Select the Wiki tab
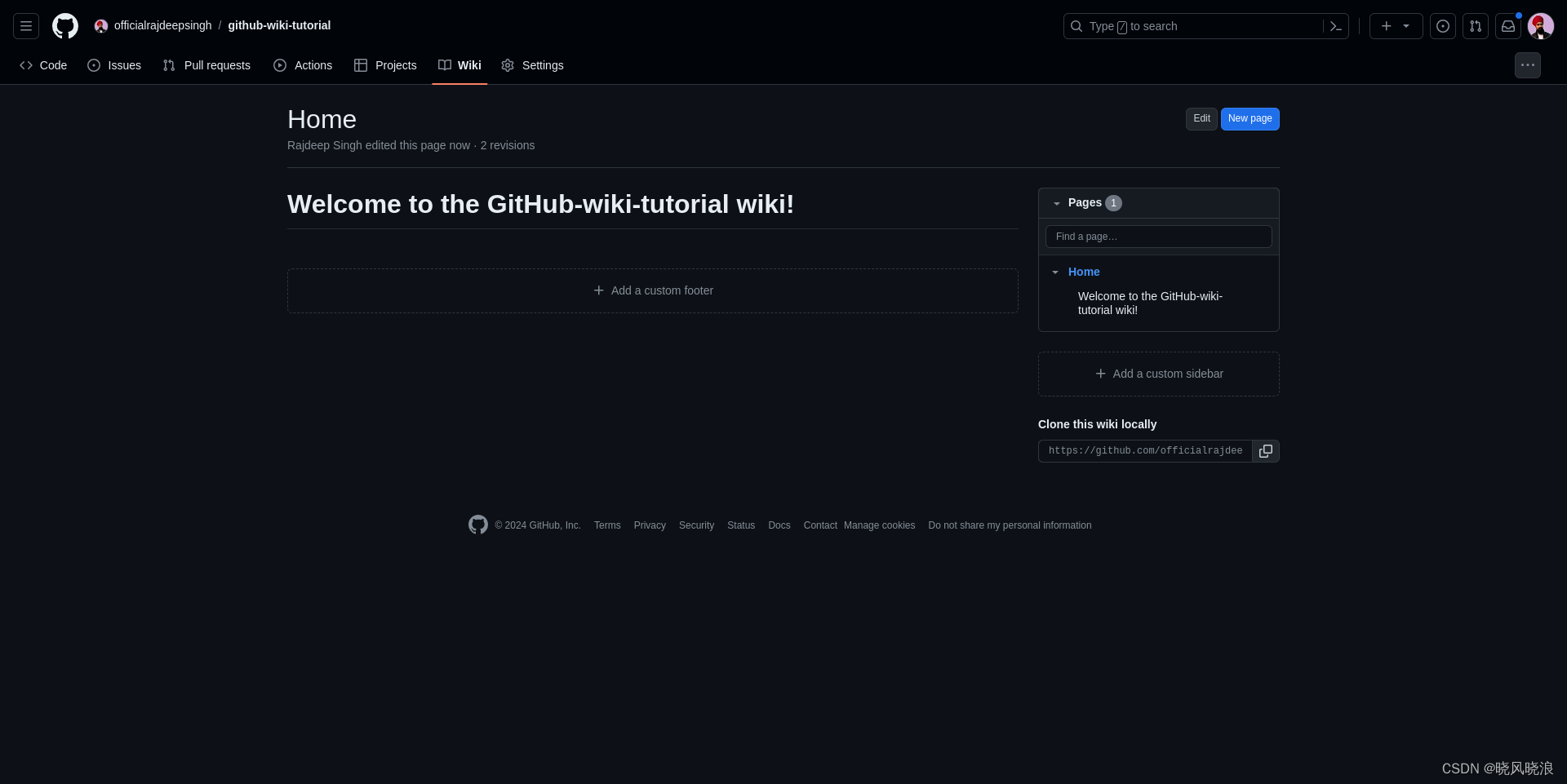1567x784 pixels. point(459,65)
